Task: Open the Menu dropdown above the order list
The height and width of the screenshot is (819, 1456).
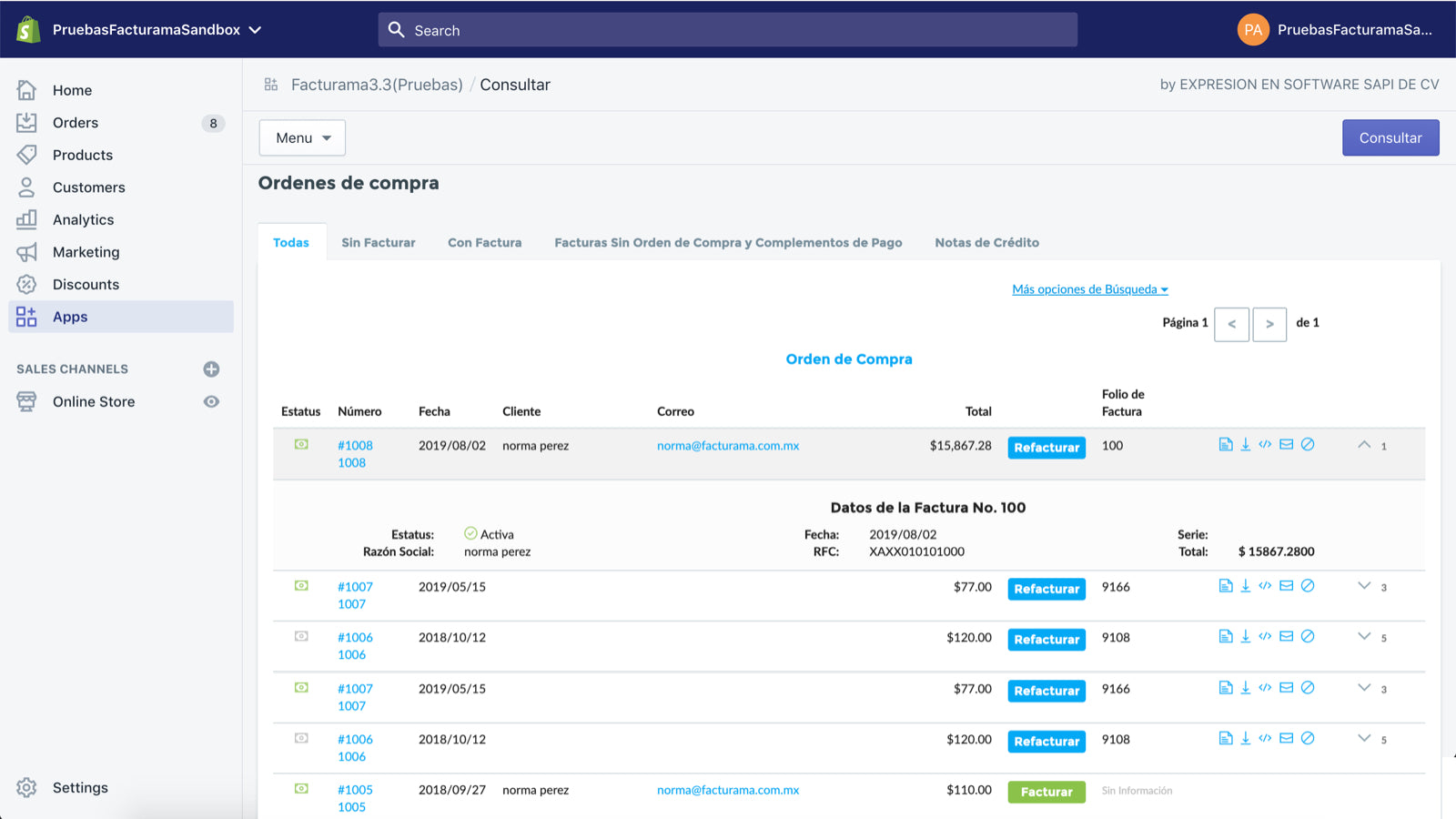Action: point(301,137)
